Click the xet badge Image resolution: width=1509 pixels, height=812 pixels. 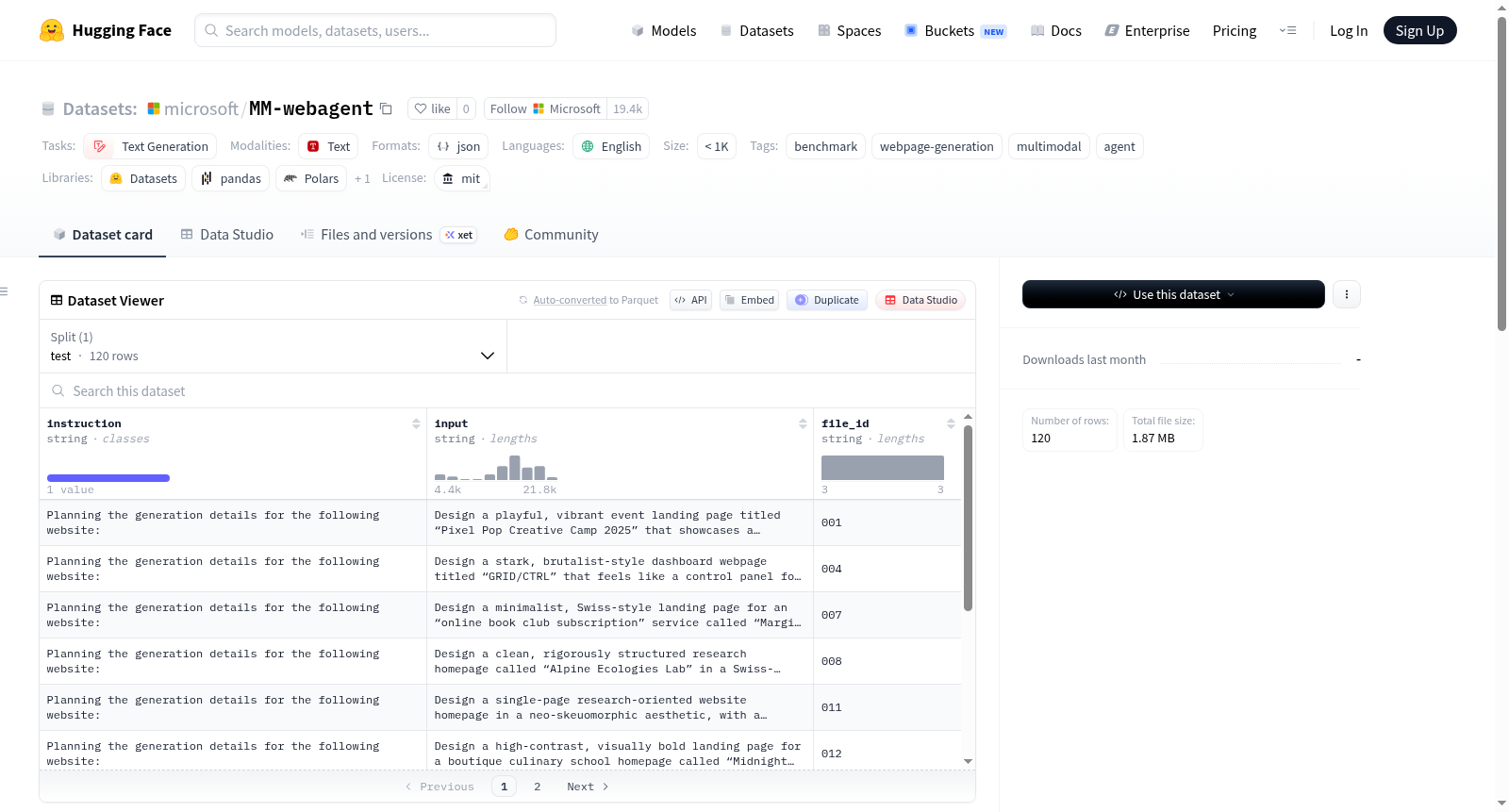coord(458,235)
